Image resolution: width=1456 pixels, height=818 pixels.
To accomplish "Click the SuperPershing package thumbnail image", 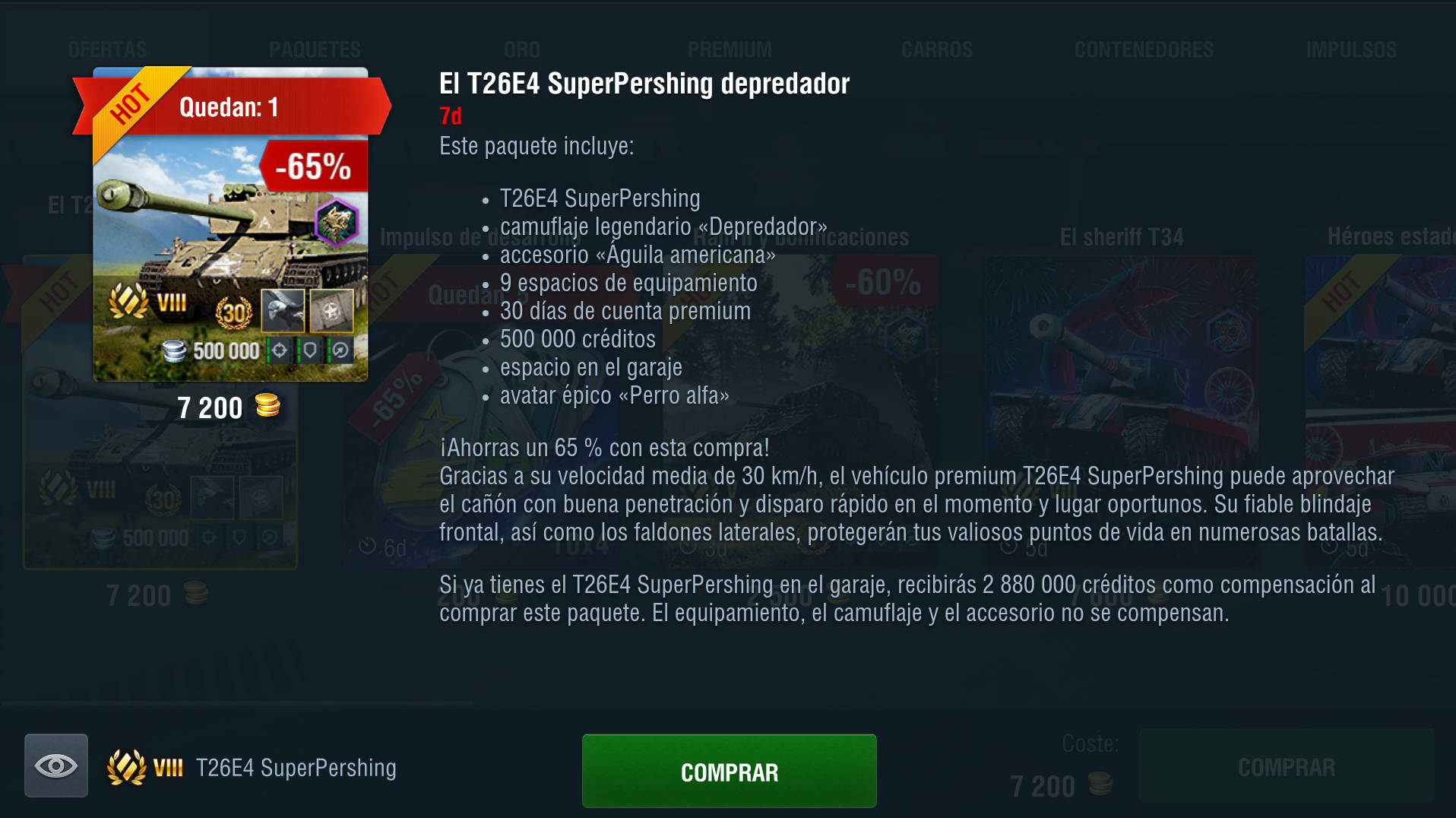I will tap(230, 224).
